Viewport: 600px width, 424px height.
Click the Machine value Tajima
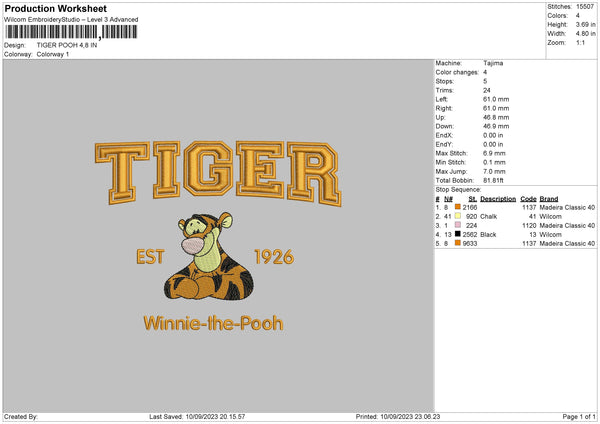click(493, 63)
